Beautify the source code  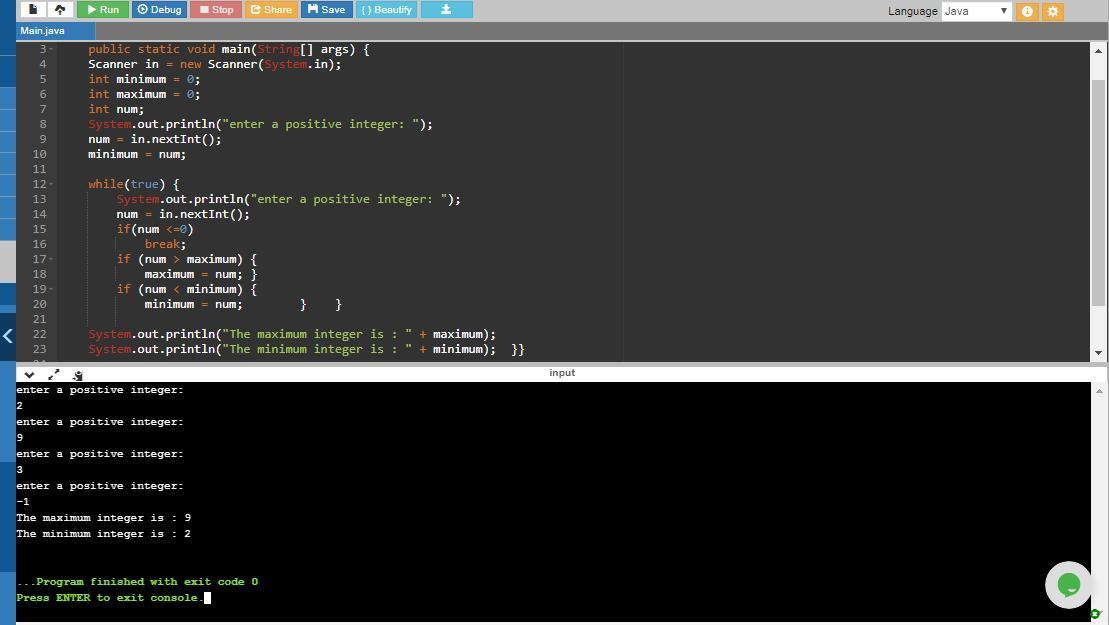[x=386, y=10]
